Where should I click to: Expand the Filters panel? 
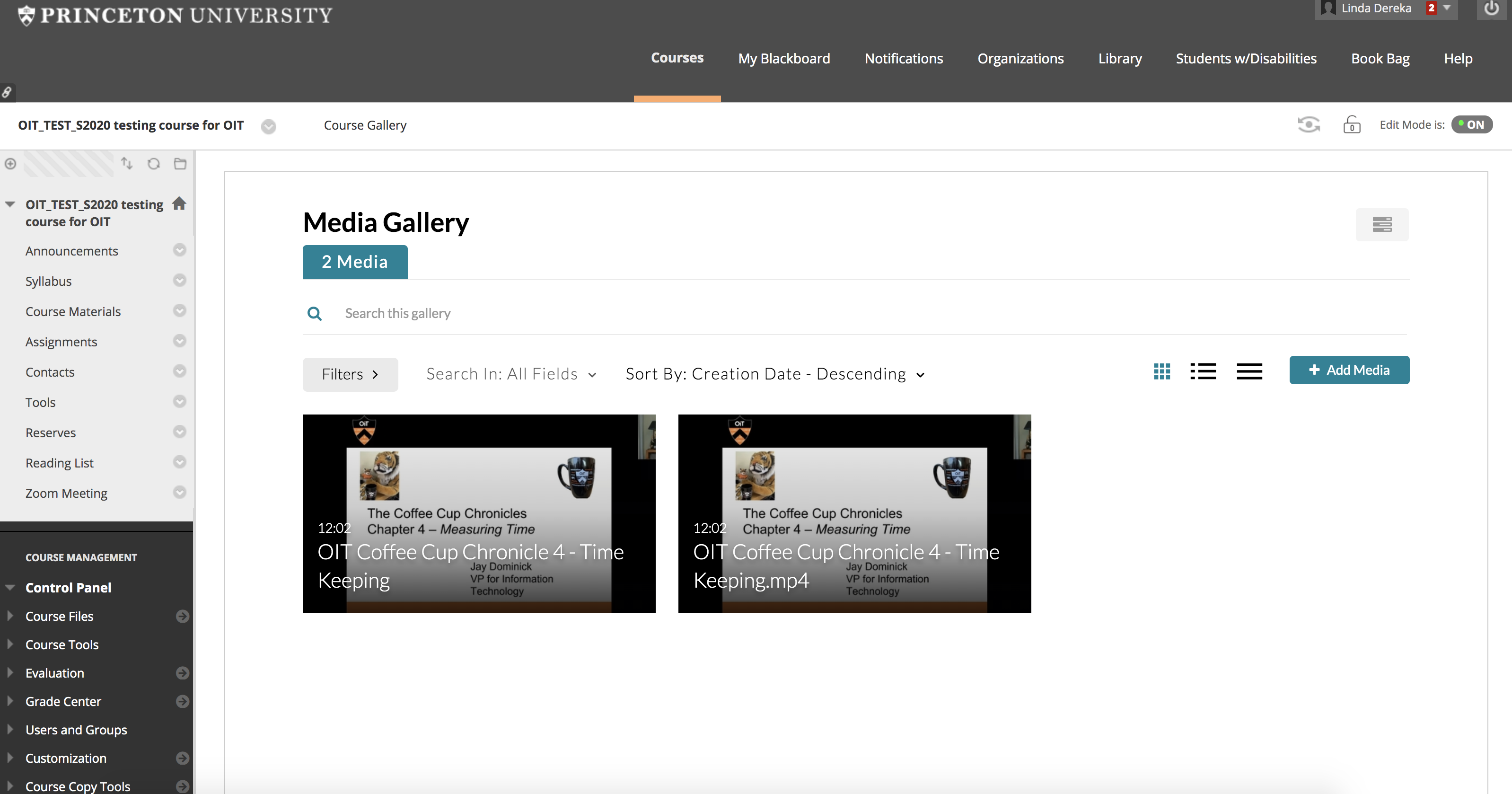[x=351, y=375]
